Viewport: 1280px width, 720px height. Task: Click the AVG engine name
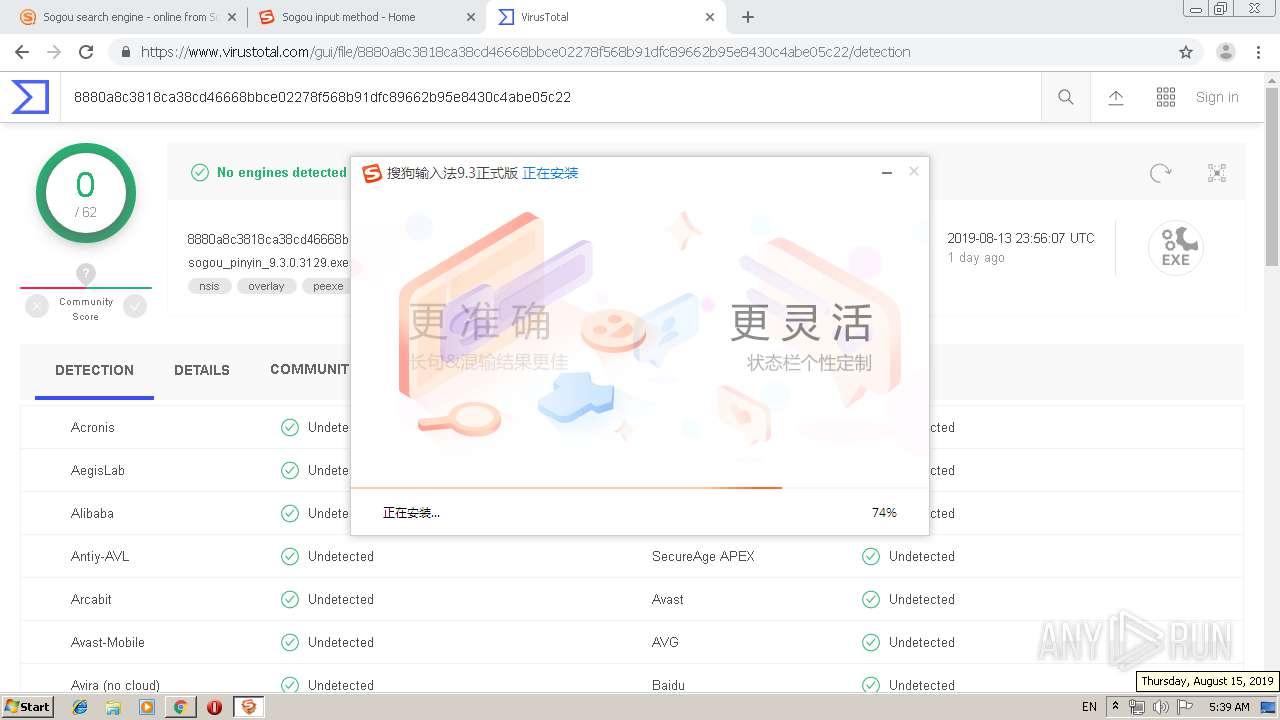[x=665, y=642]
